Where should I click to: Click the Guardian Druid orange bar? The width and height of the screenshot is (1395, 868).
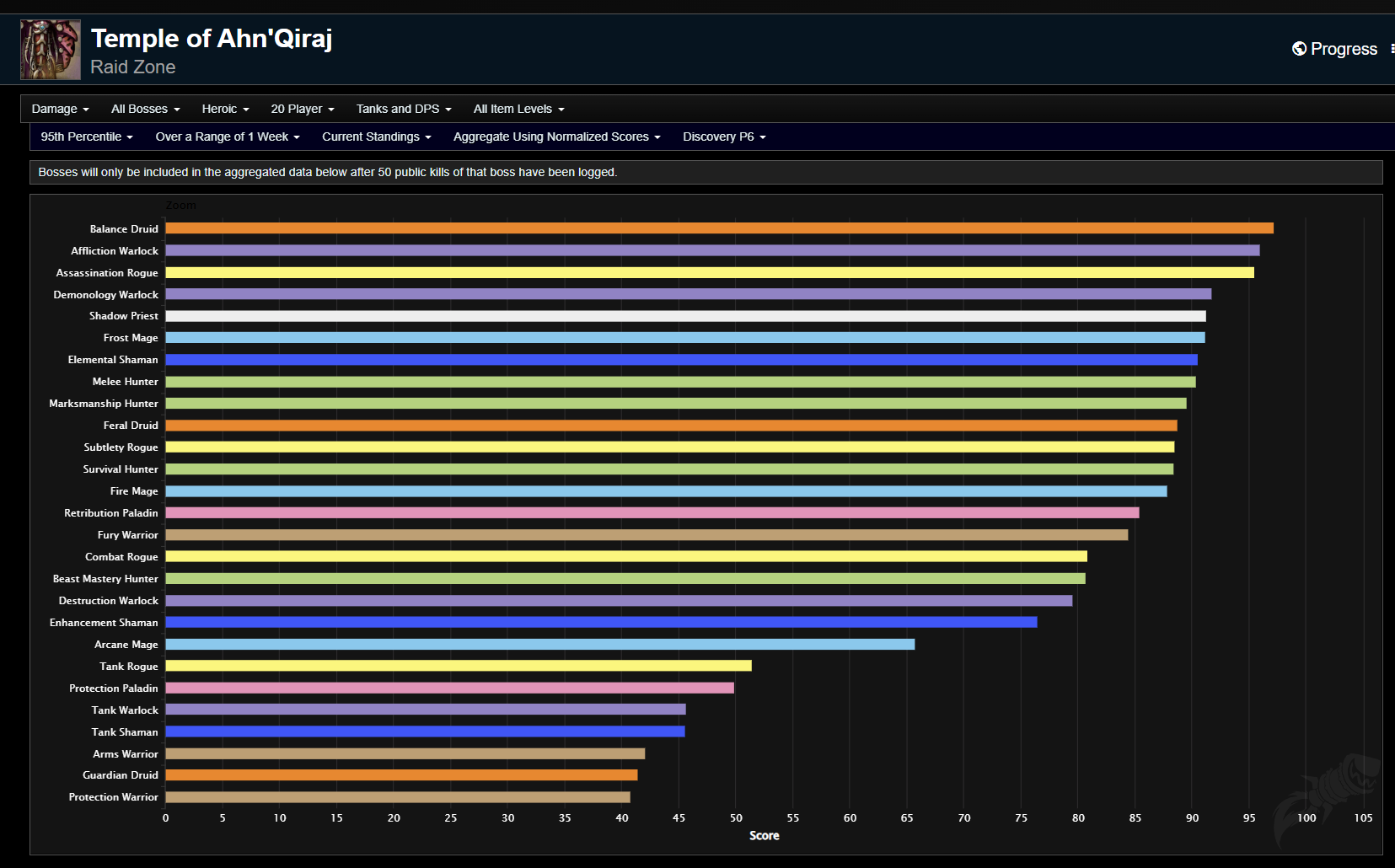401,775
